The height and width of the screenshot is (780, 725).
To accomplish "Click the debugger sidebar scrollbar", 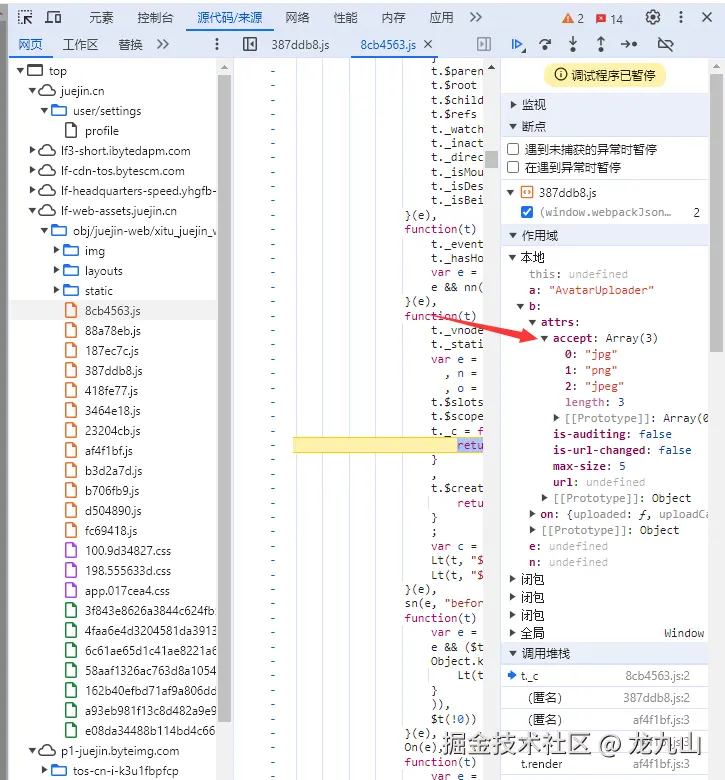I will point(717,213).
